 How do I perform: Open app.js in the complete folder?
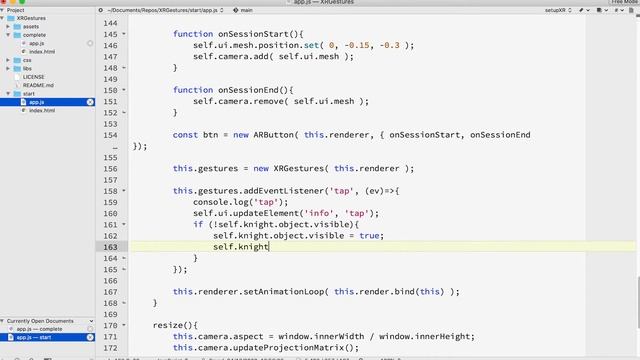[36, 43]
